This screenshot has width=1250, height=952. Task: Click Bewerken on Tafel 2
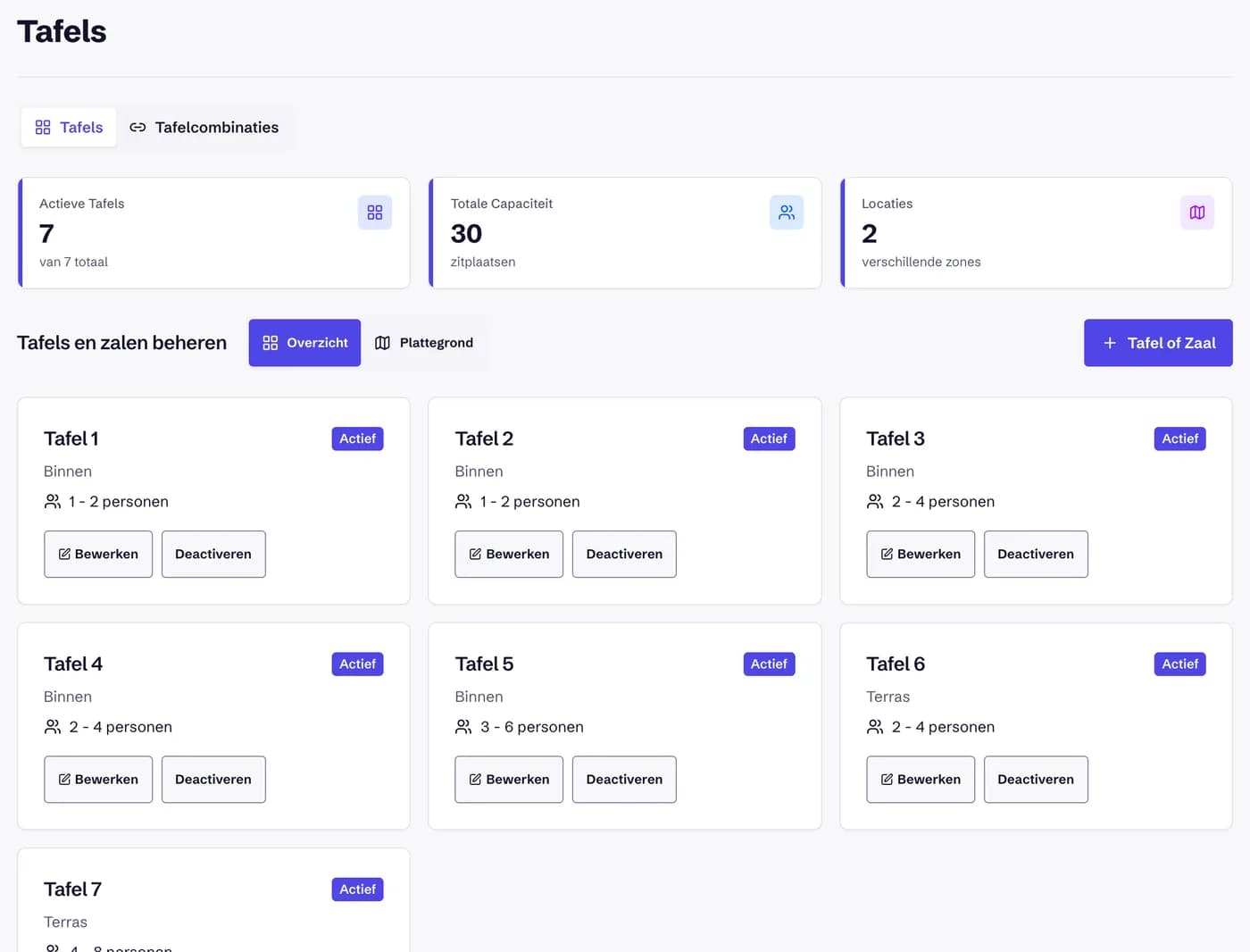[509, 554]
